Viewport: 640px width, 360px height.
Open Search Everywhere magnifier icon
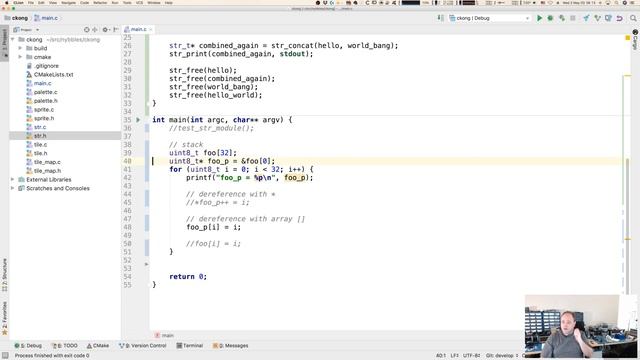[633, 18]
